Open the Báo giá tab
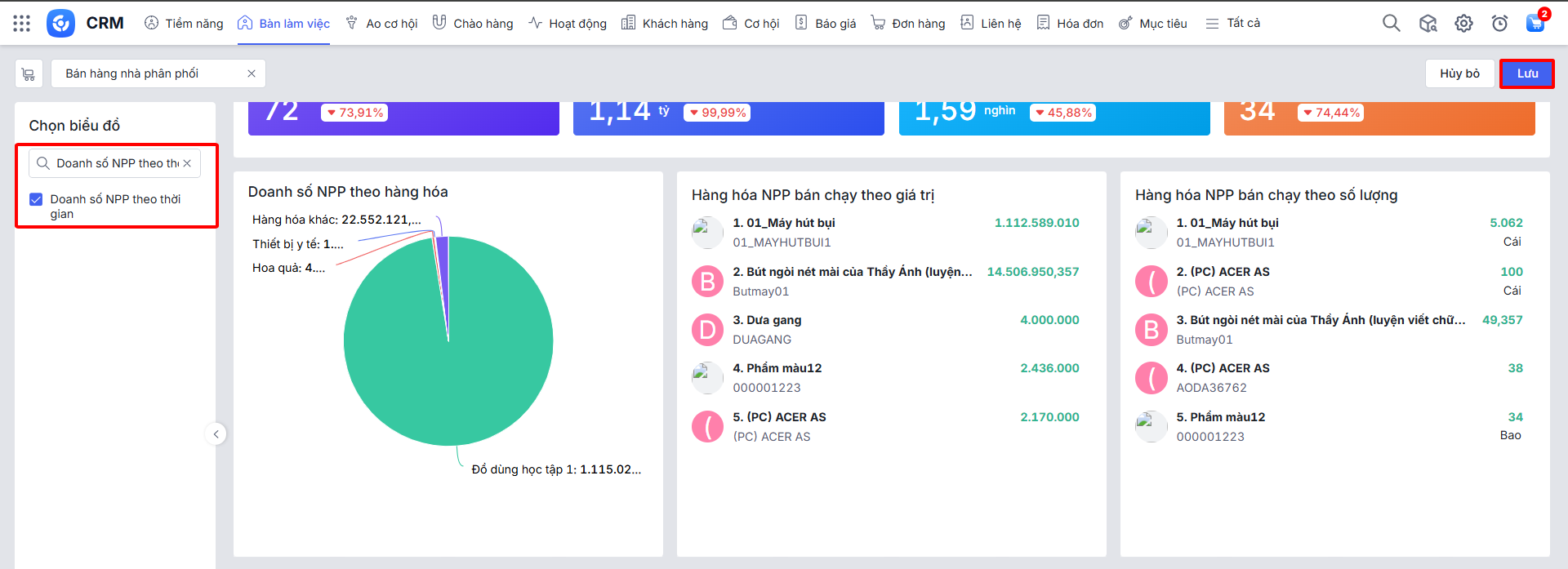Viewport: 1568px width, 569px height. (x=826, y=24)
